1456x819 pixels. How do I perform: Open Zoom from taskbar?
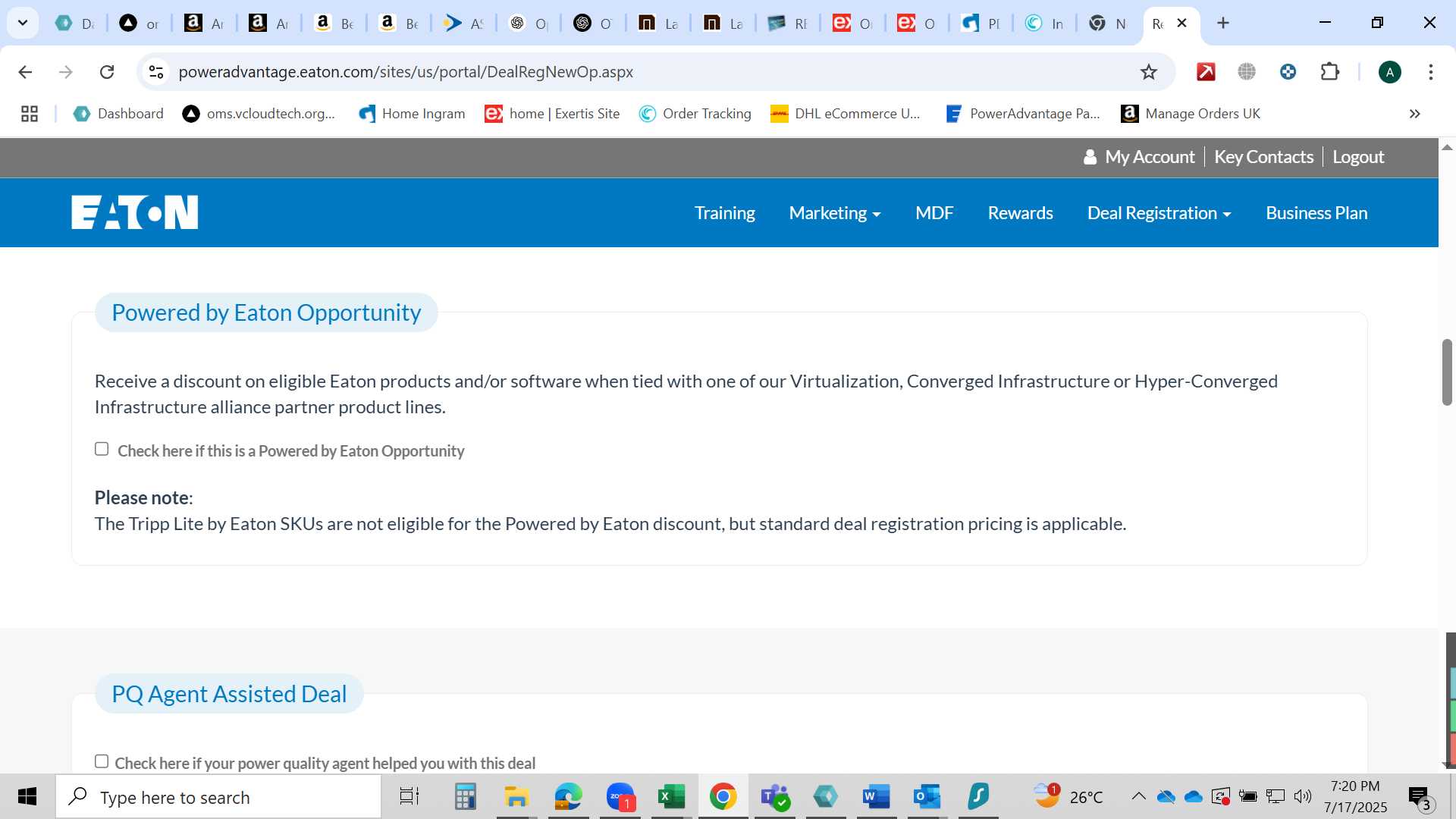[620, 797]
